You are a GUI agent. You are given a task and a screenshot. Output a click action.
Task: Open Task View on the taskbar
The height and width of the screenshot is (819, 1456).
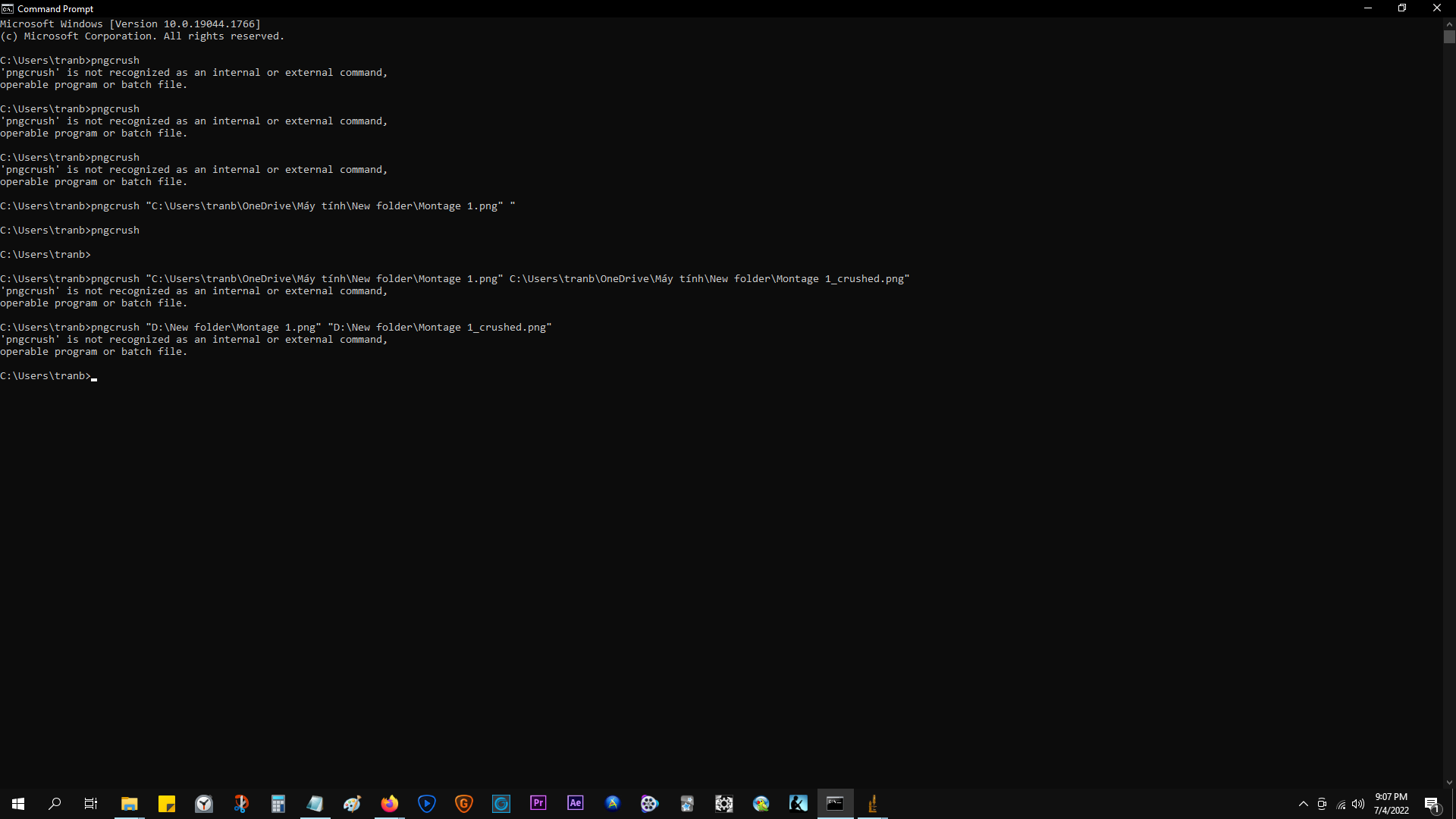coord(91,804)
